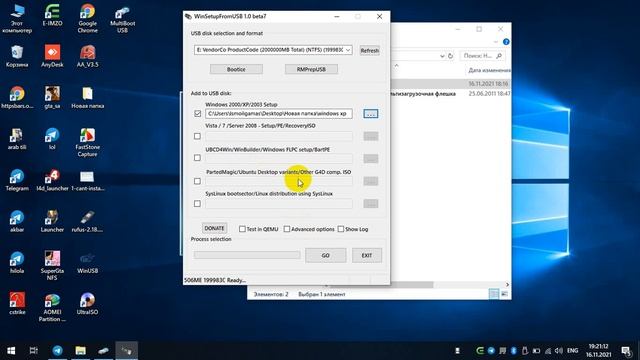The image size is (640, 360).
Task: Click the DONATE button
Action: coord(214,228)
